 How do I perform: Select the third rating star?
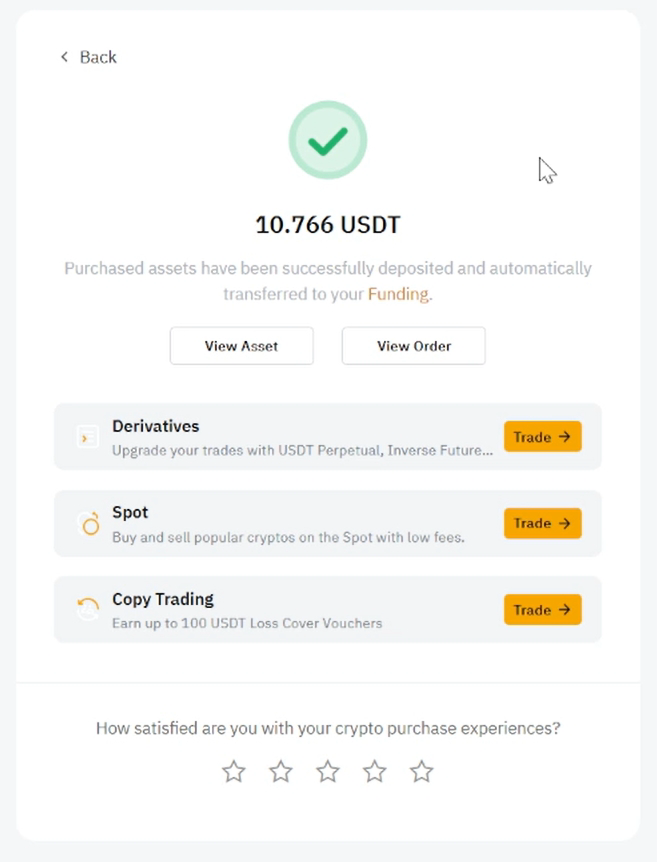[328, 771]
